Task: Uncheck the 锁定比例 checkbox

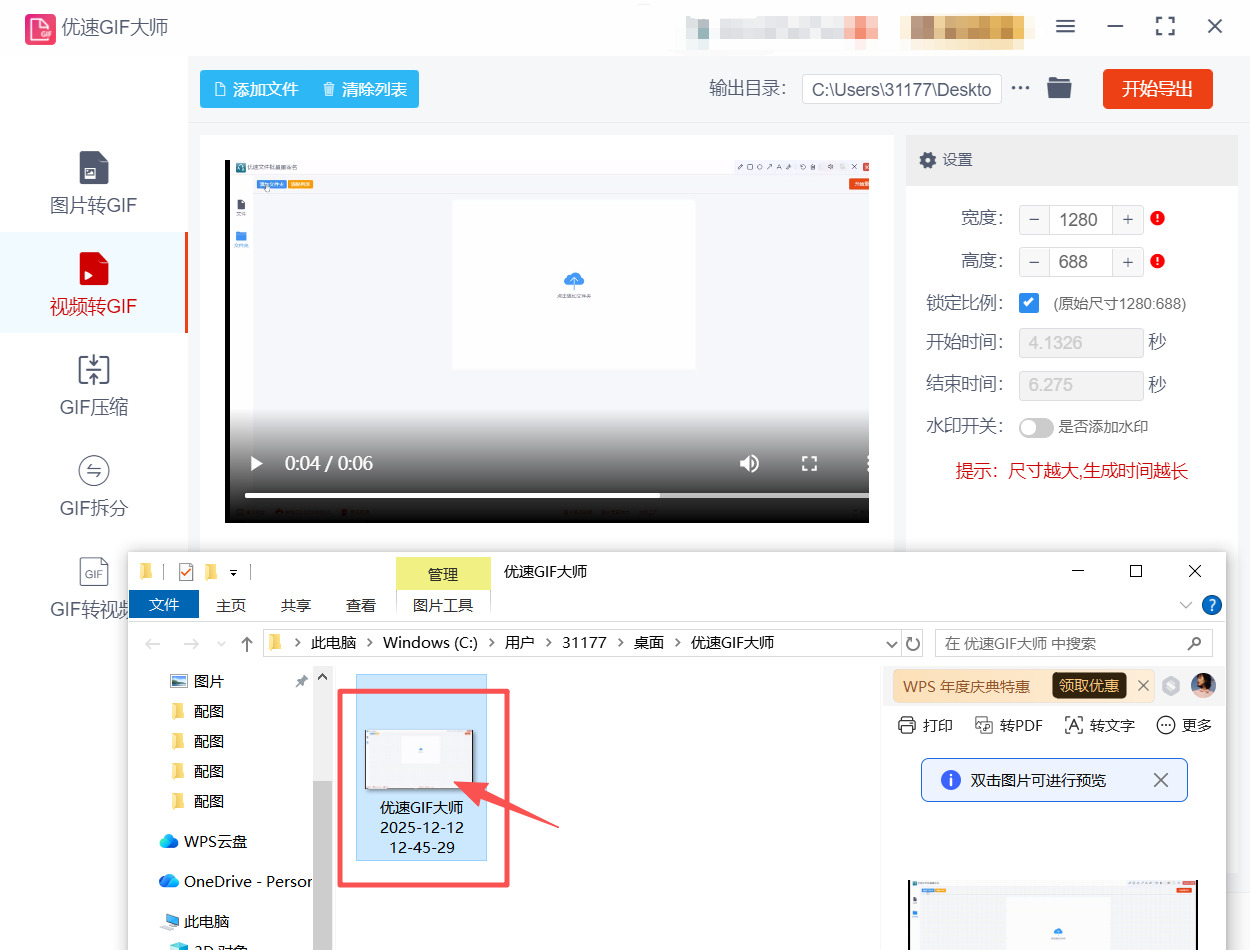Action: 1029,302
